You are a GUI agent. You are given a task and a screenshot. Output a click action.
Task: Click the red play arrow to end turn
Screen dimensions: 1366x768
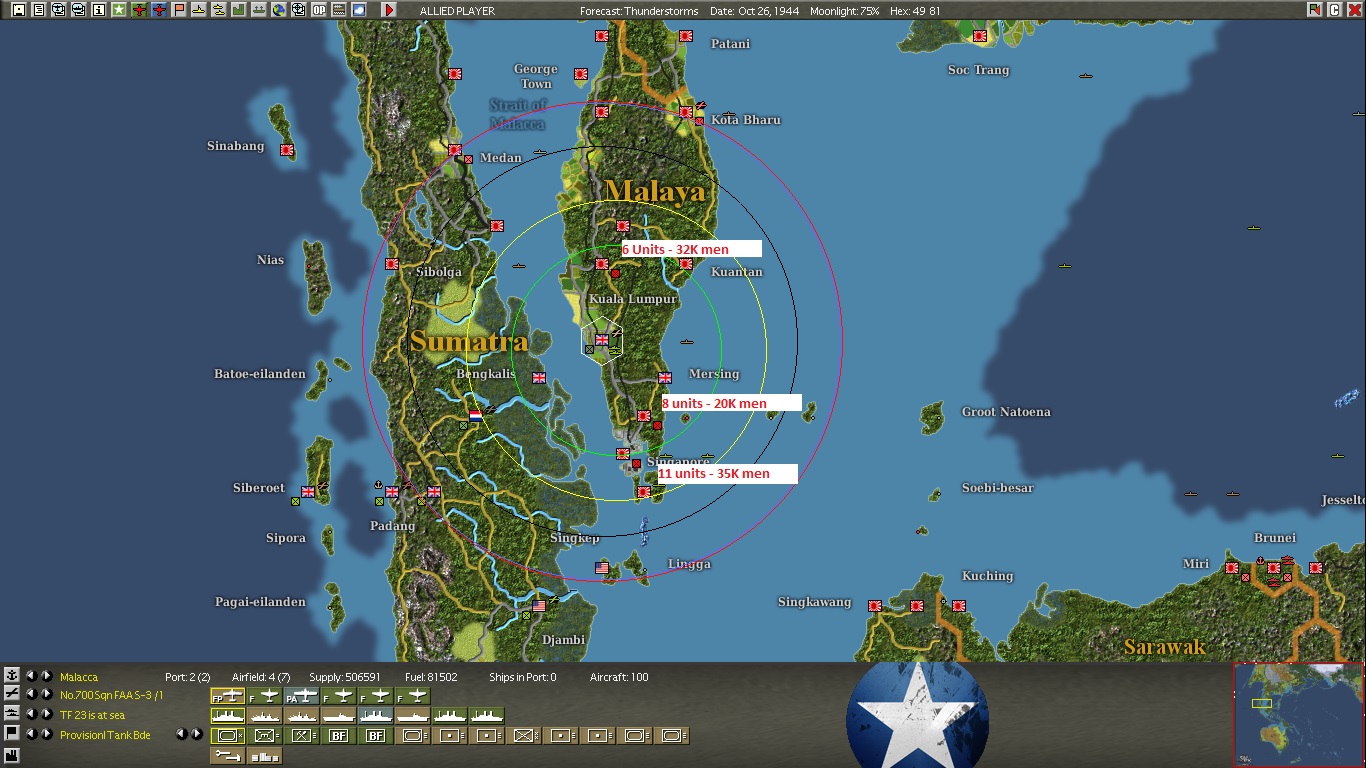pyautogui.click(x=389, y=10)
